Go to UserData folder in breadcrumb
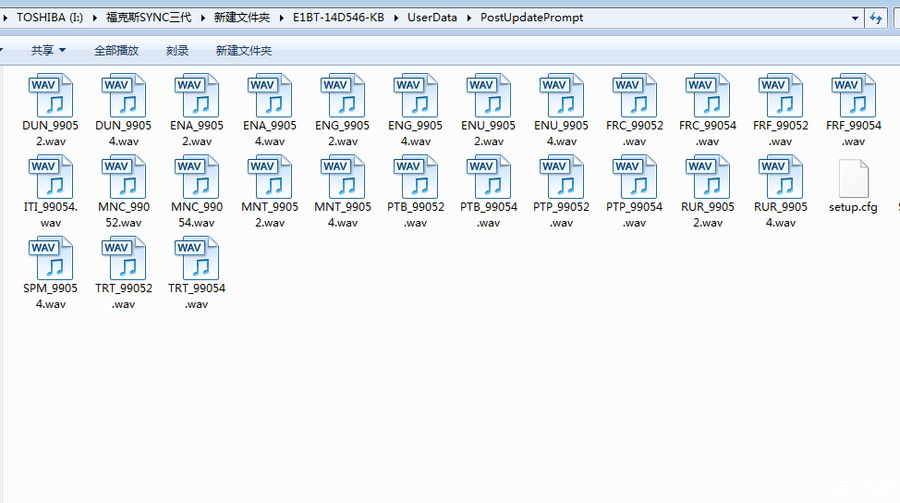The height and width of the screenshot is (503, 900). coord(432,17)
